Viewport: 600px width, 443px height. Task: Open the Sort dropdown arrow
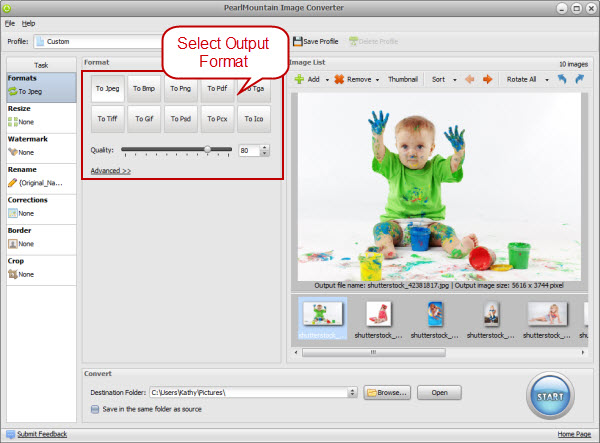click(x=455, y=80)
